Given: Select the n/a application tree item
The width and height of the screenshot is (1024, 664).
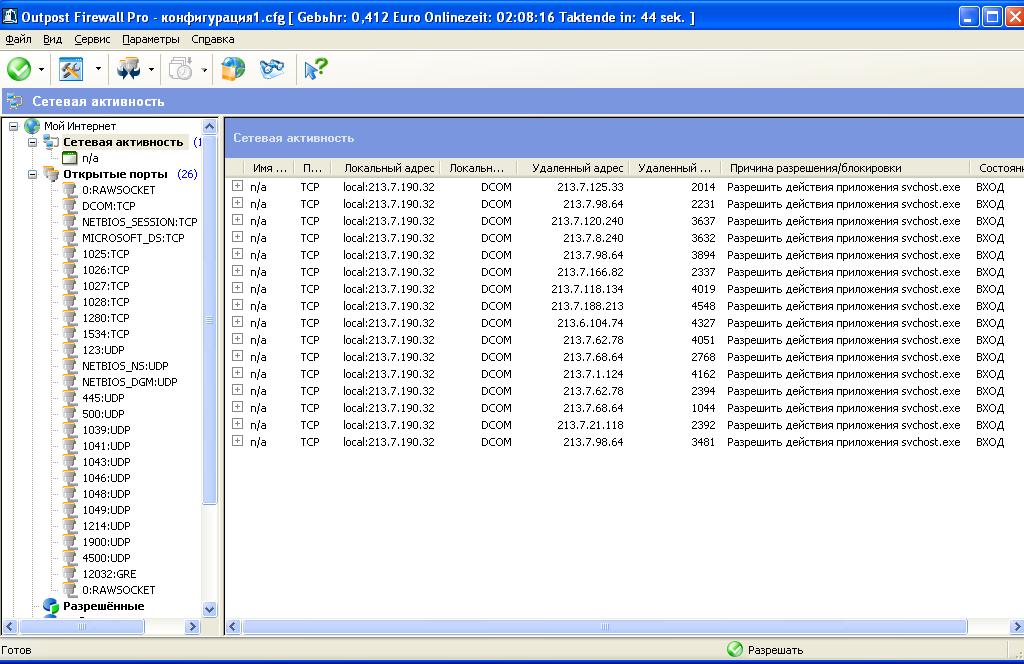Looking at the screenshot, I should point(90,158).
